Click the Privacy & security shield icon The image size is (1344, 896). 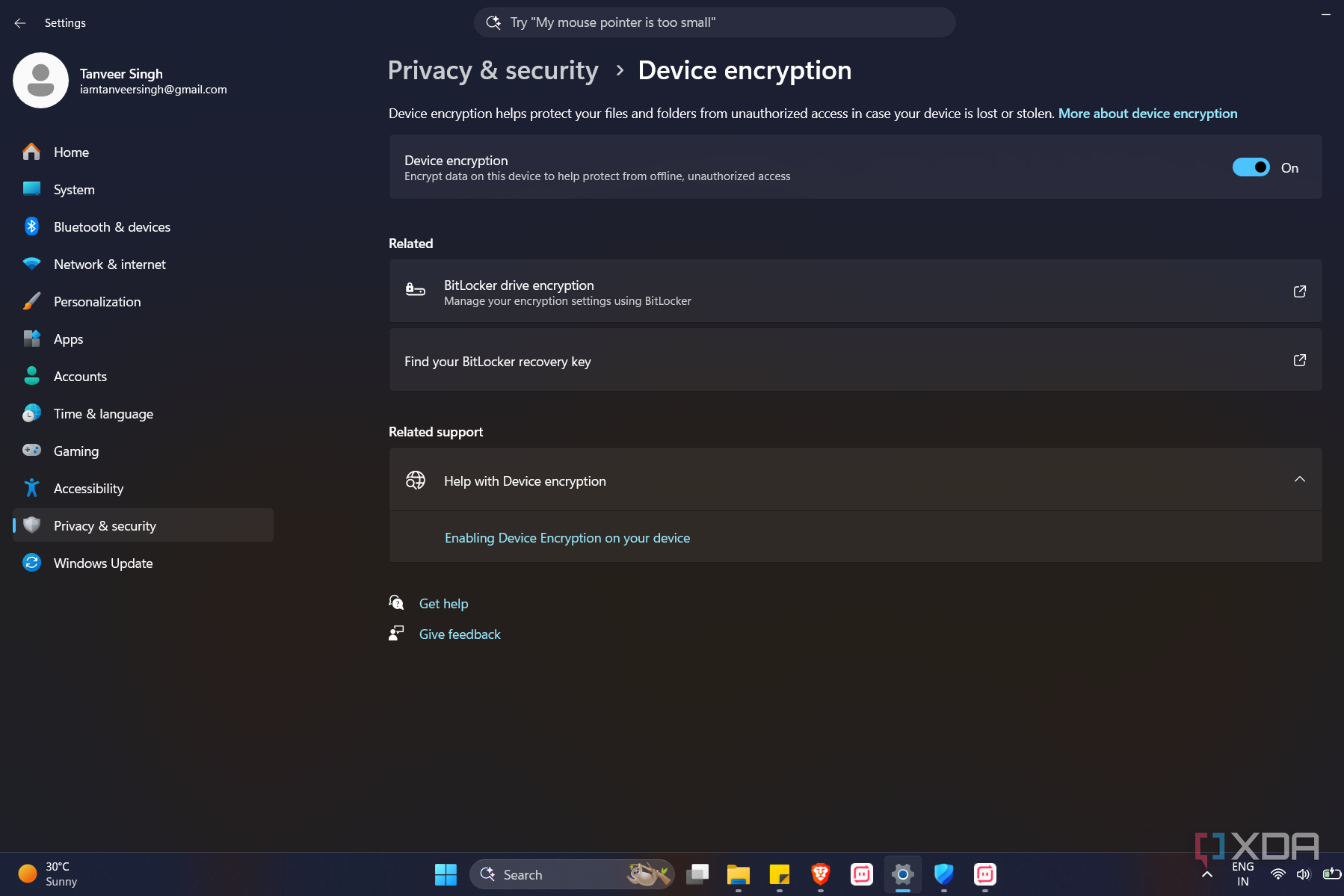(31, 525)
